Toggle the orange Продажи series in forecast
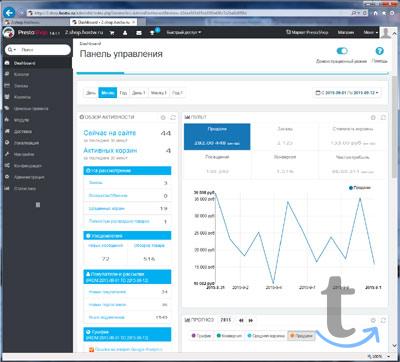 (x=300, y=335)
